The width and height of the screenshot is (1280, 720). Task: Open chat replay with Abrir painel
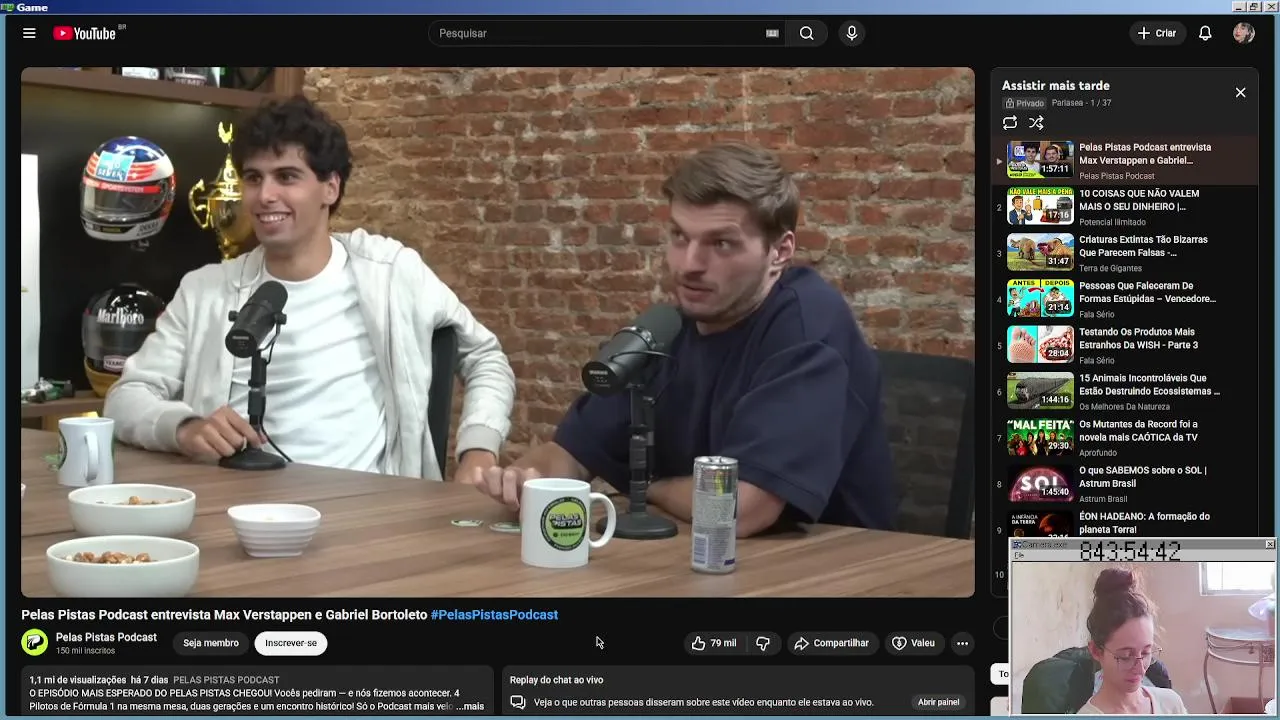coord(938,702)
